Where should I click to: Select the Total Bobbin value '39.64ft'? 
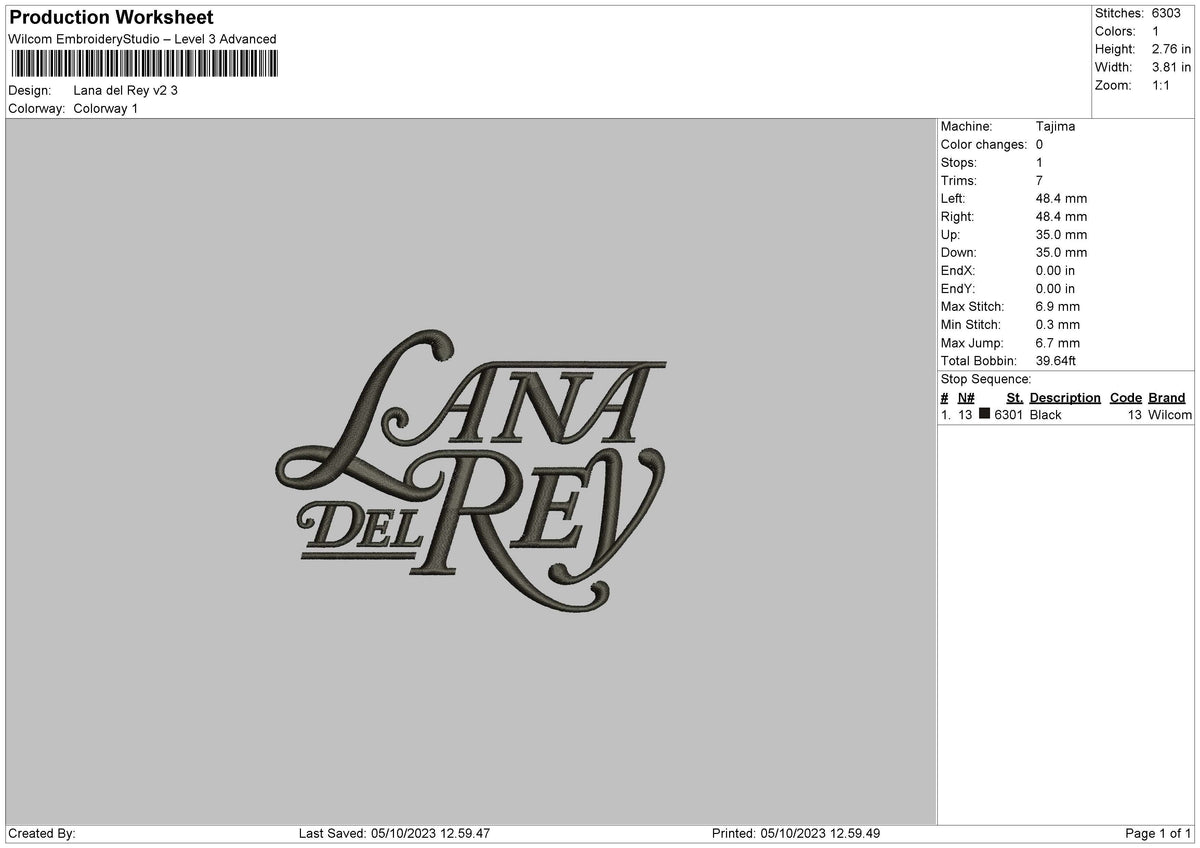point(1055,360)
